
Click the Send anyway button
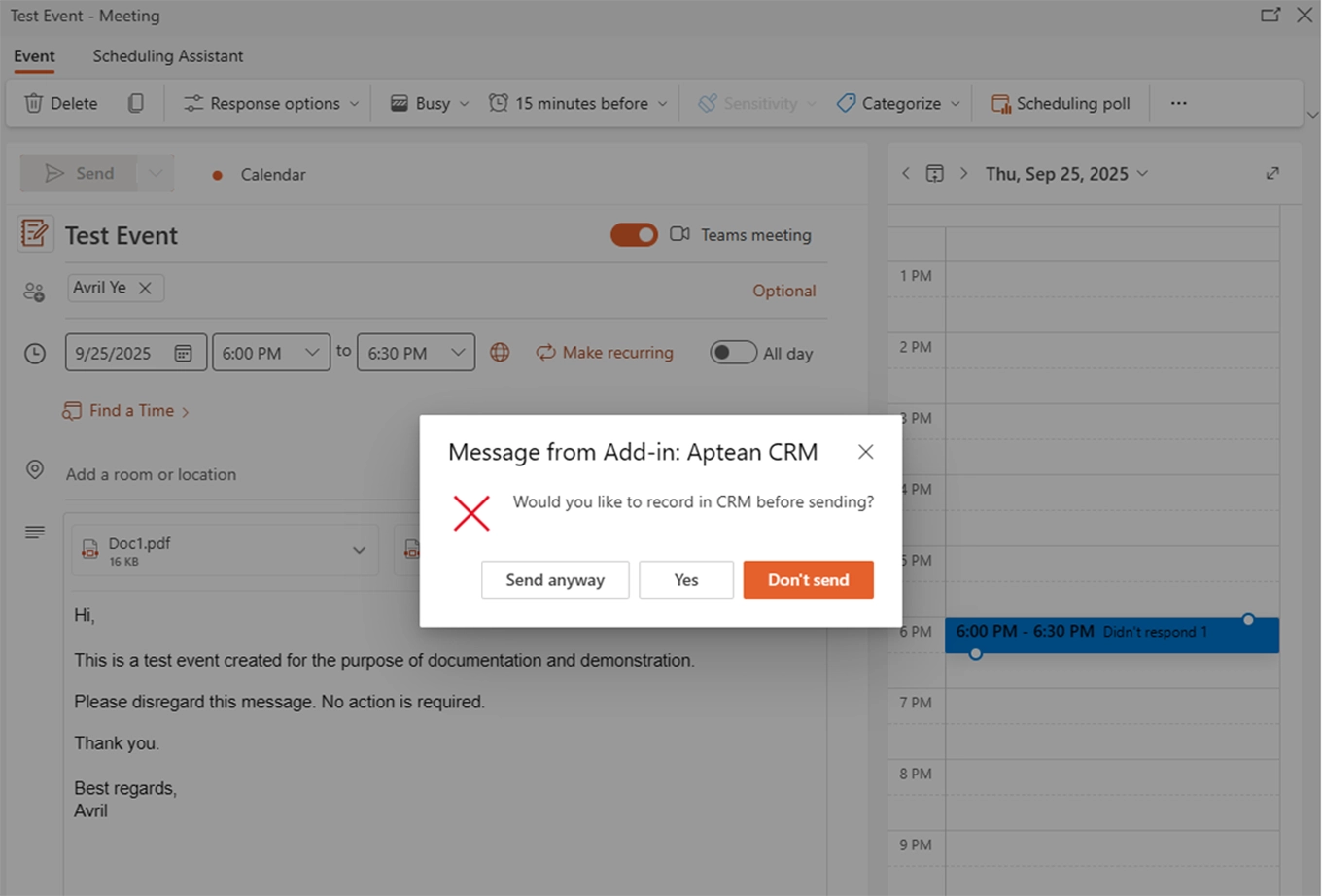(555, 579)
